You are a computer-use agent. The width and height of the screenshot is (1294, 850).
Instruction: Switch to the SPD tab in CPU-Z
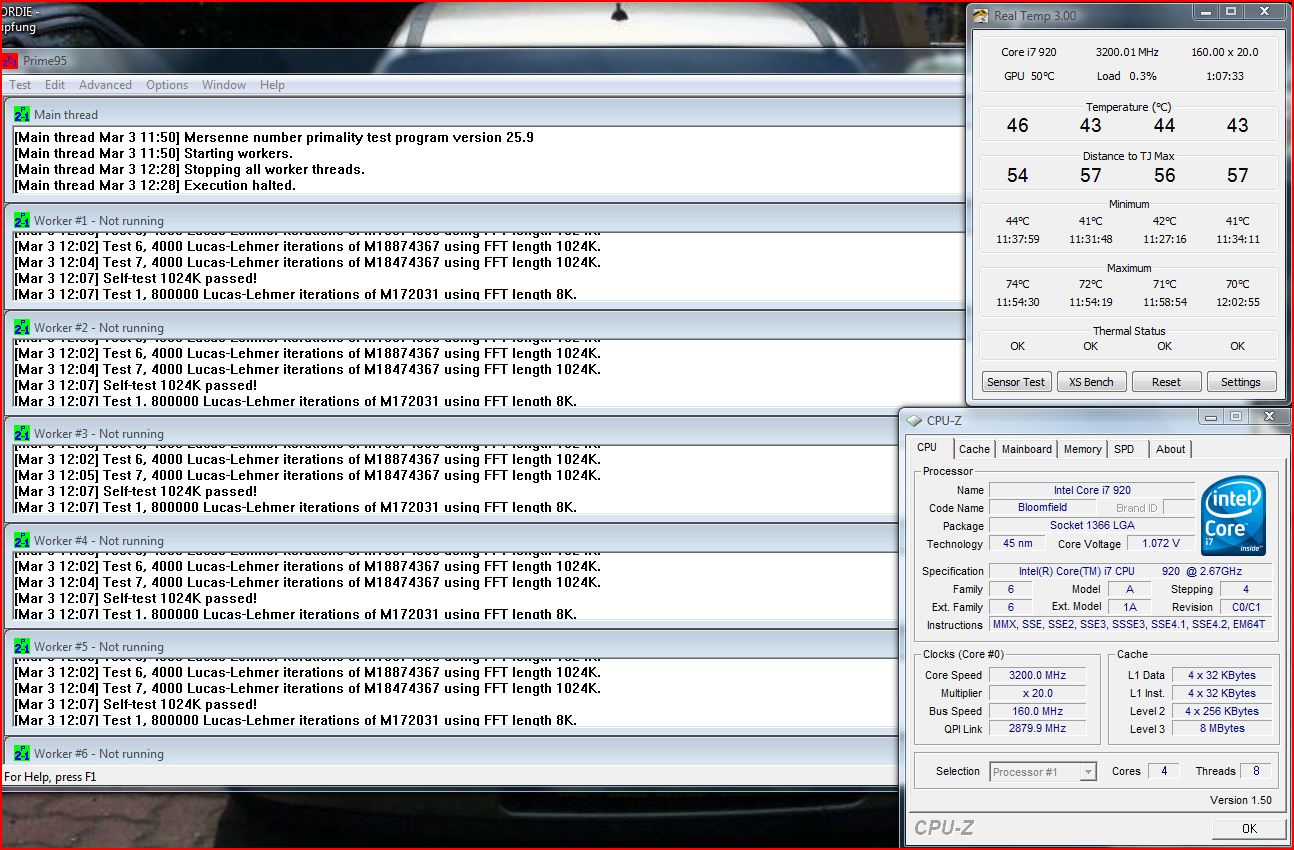click(x=1124, y=449)
